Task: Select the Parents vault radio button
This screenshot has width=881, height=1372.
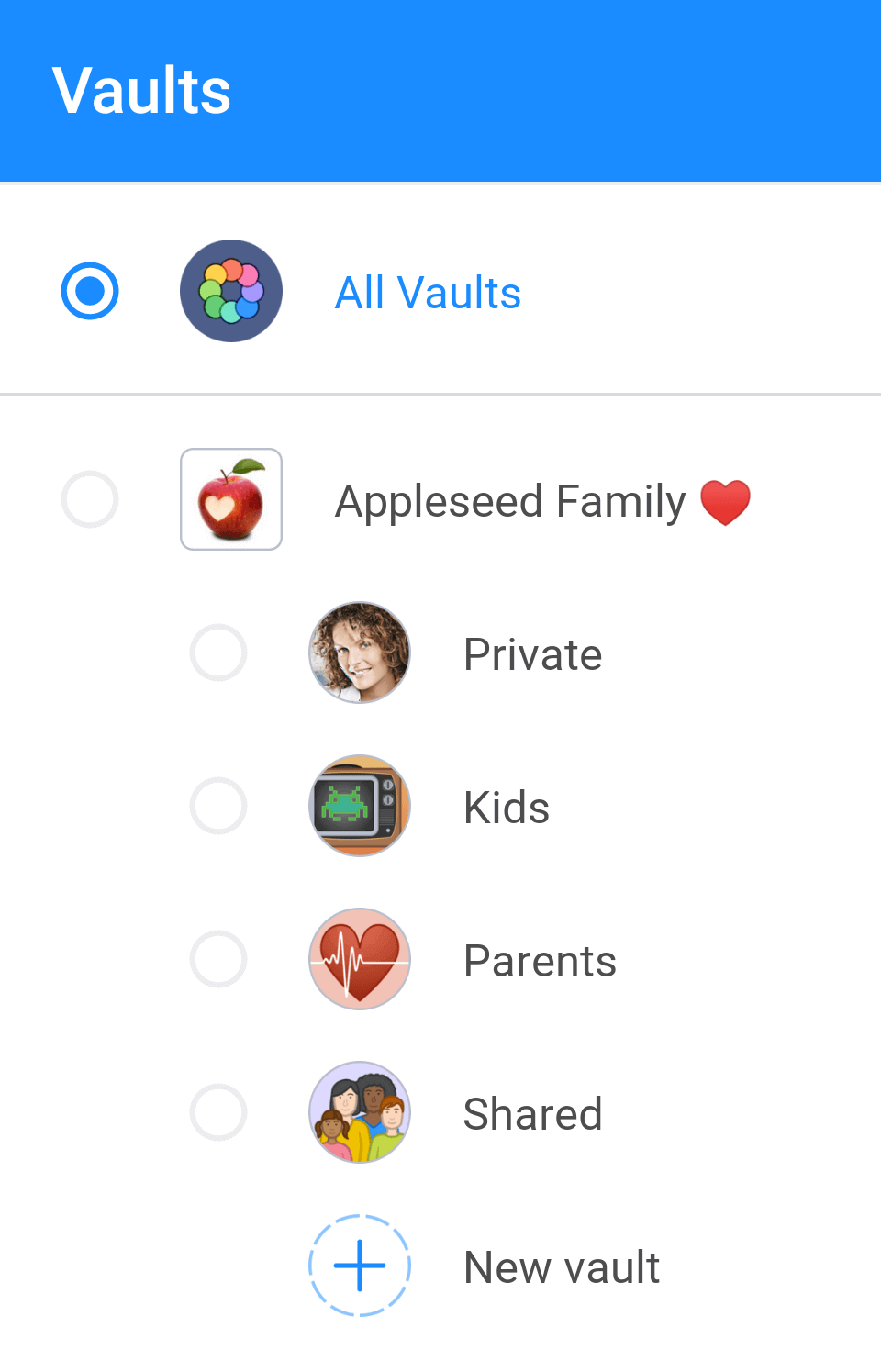Action: click(218, 959)
